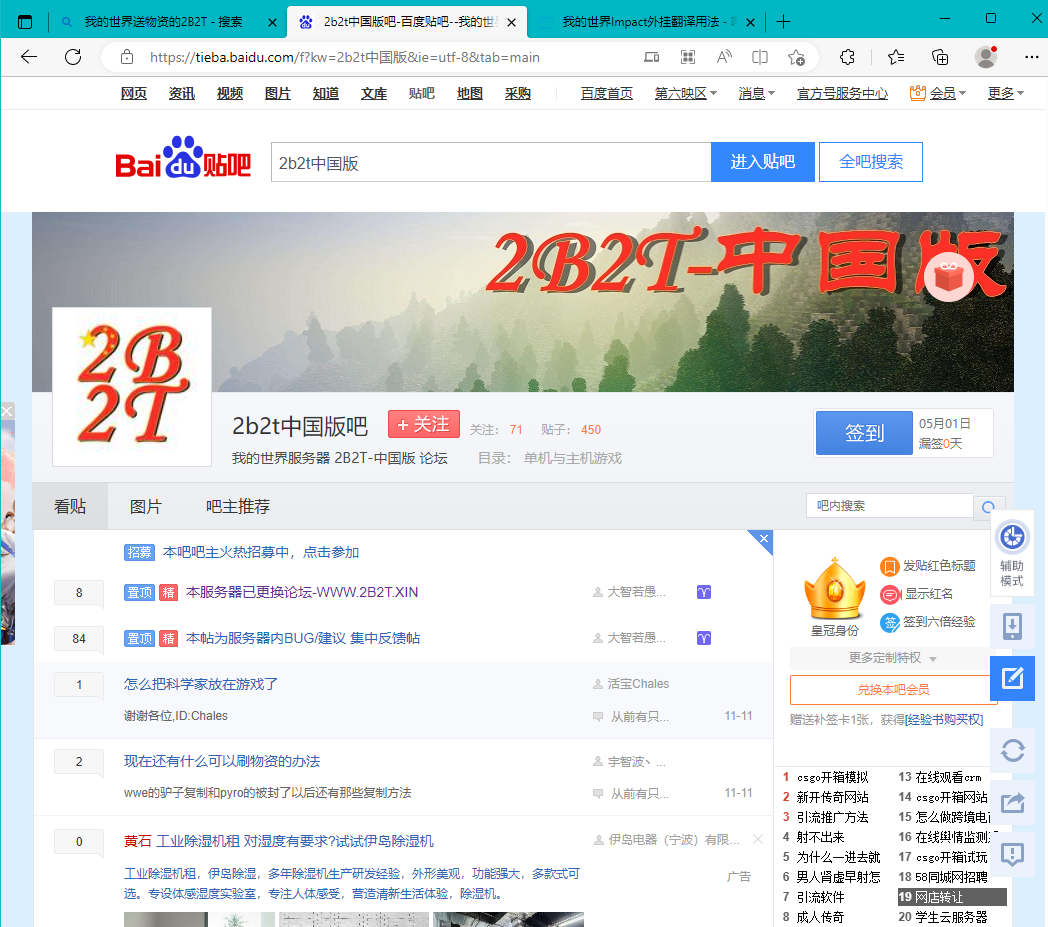The image size is (1048, 927).
Task: Open the favorites list
Action: coord(896,57)
